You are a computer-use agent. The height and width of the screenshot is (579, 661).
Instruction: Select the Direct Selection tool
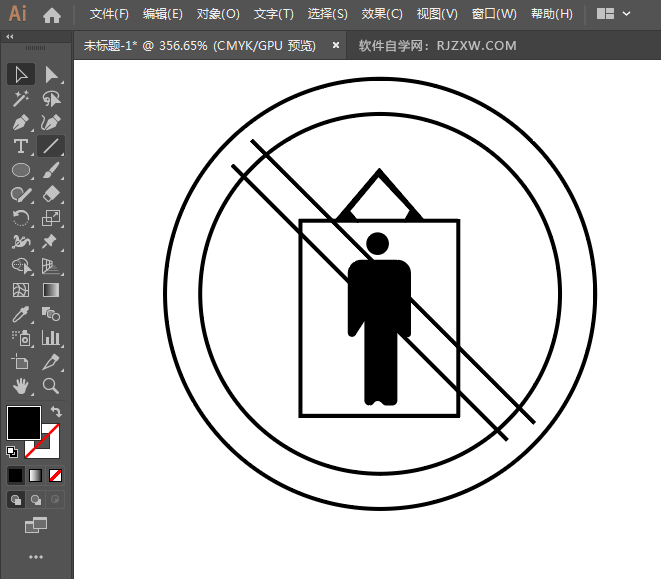click(x=51, y=74)
